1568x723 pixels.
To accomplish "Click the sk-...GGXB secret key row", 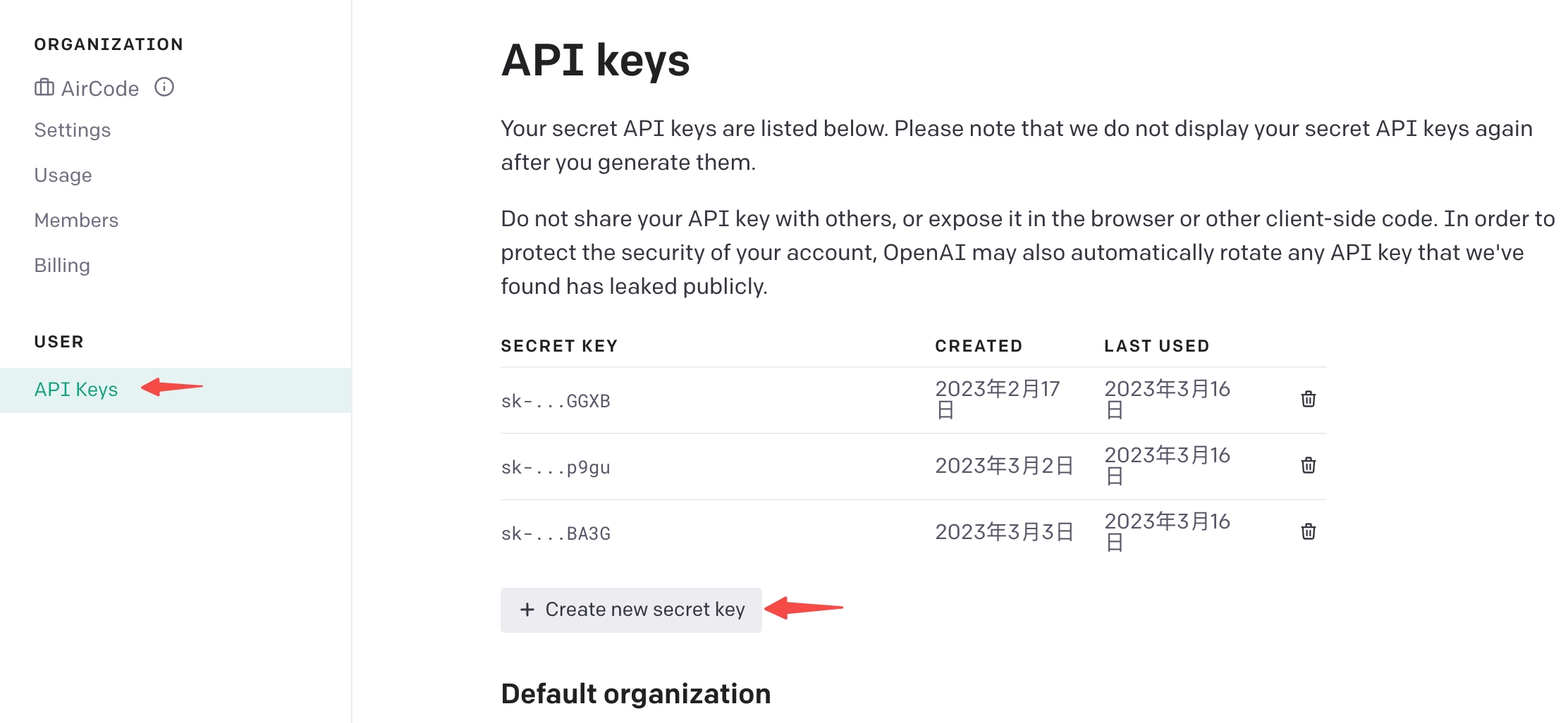I will [913, 400].
